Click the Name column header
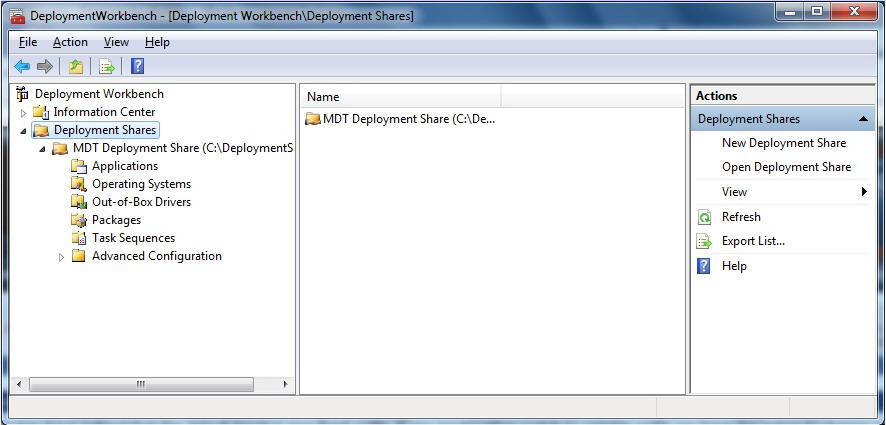The height and width of the screenshot is (425, 886). 401,97
